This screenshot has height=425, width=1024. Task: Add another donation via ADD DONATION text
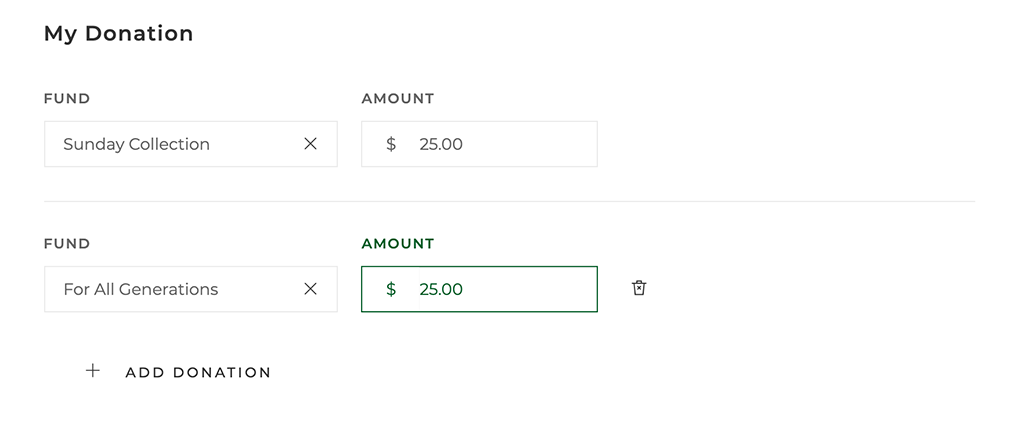(x=198, y=372)
